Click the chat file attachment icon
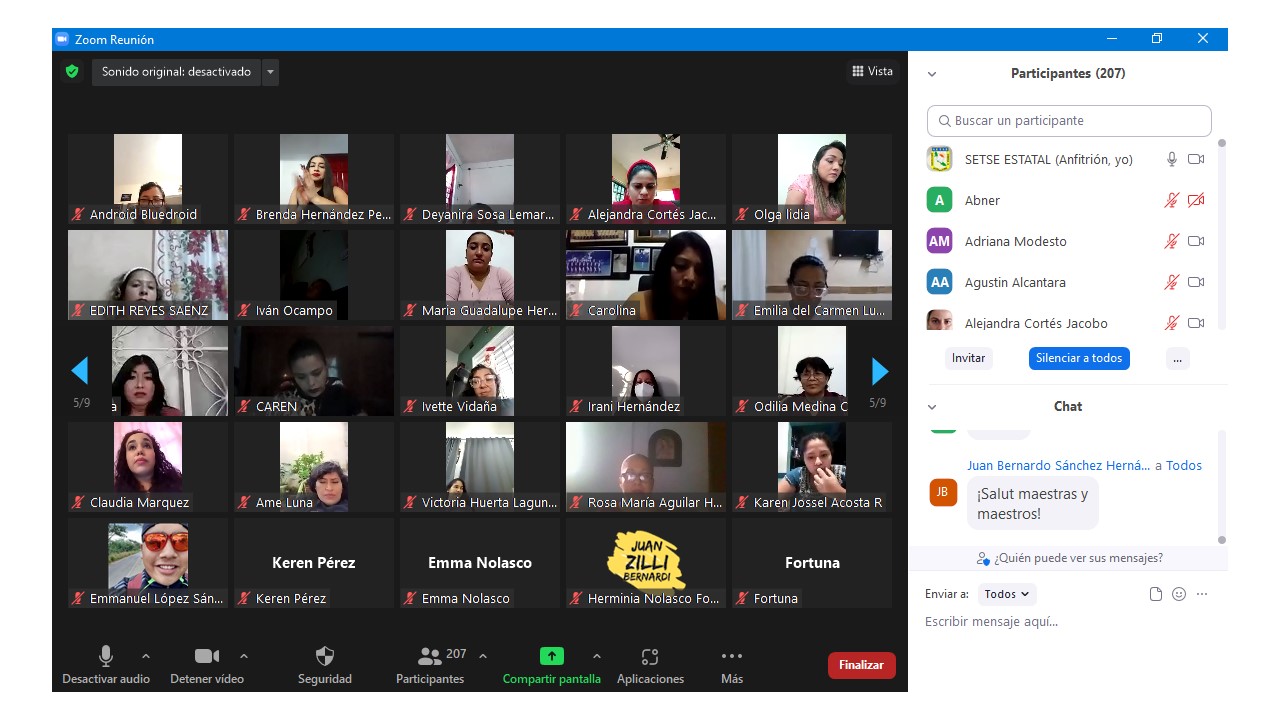Screen dimensions: 1280x720 [x=1156, y=594]
